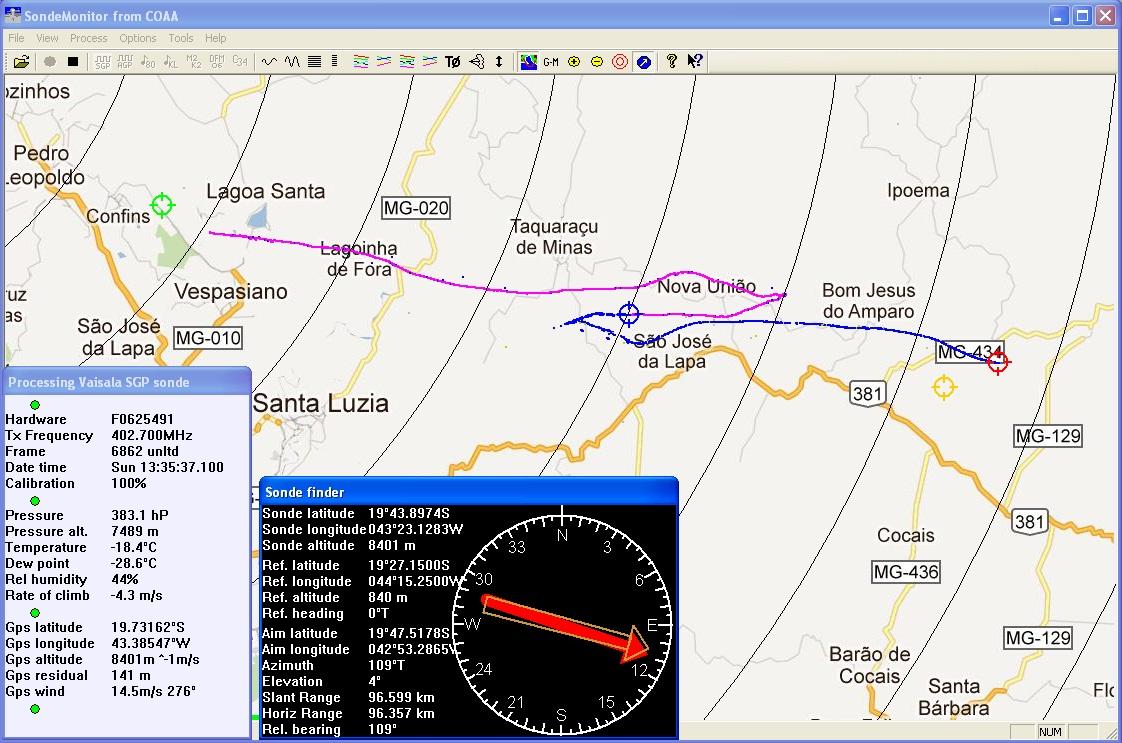1122x743 pixels.
Task: Click the red compass arrow in Sonde finder
Action: click(565, 626)
